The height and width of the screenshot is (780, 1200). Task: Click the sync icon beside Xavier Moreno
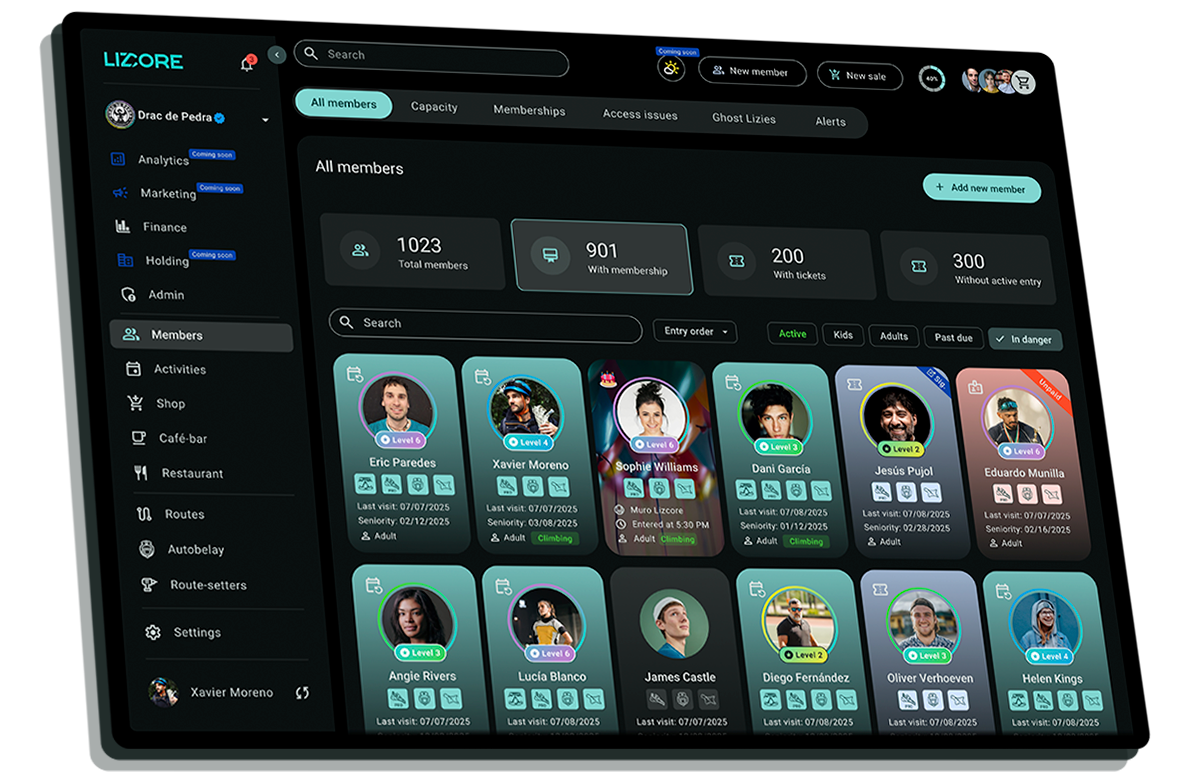302,693
